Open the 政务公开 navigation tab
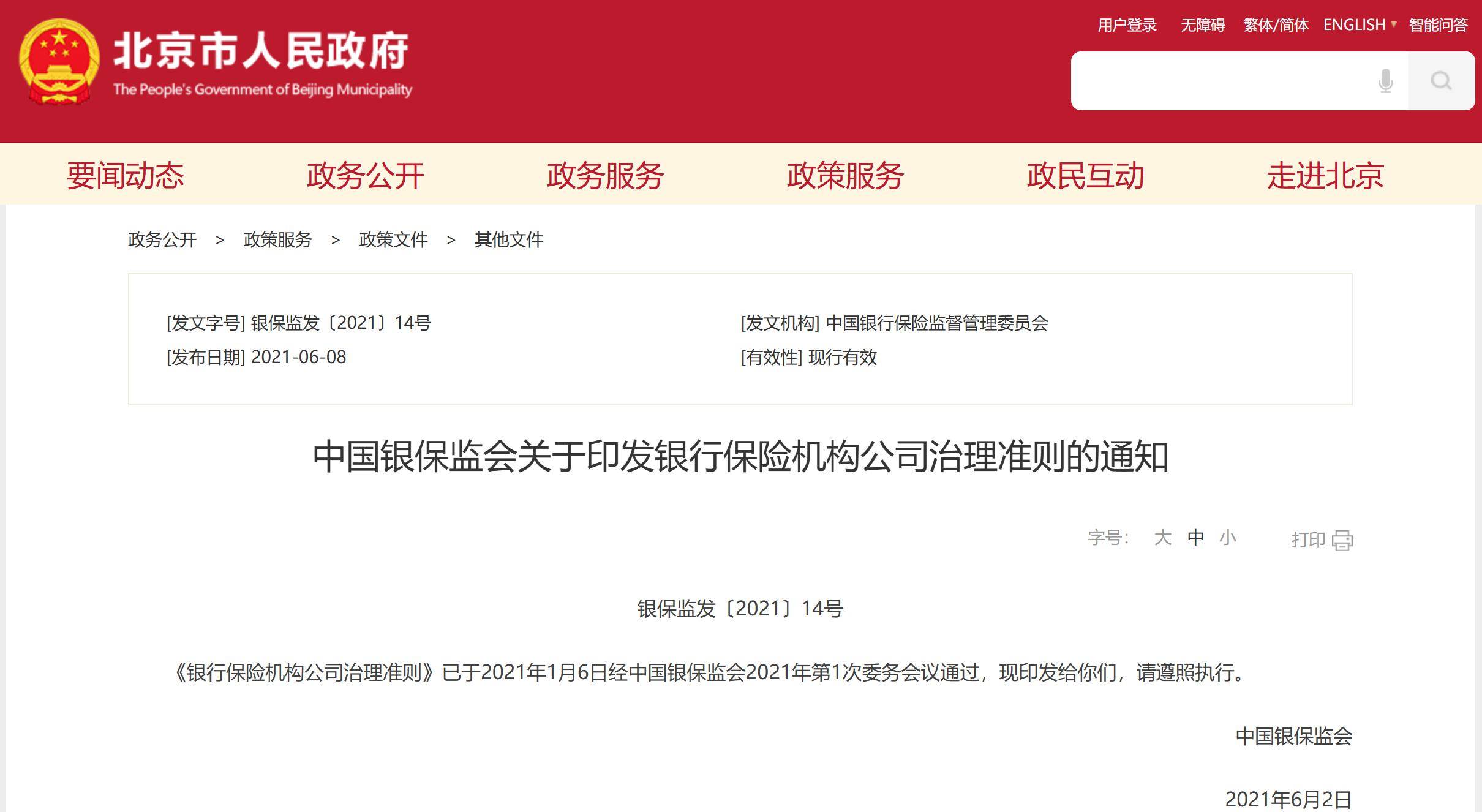Viewport: 1482px width, 812px height. [x=366, y=176]
